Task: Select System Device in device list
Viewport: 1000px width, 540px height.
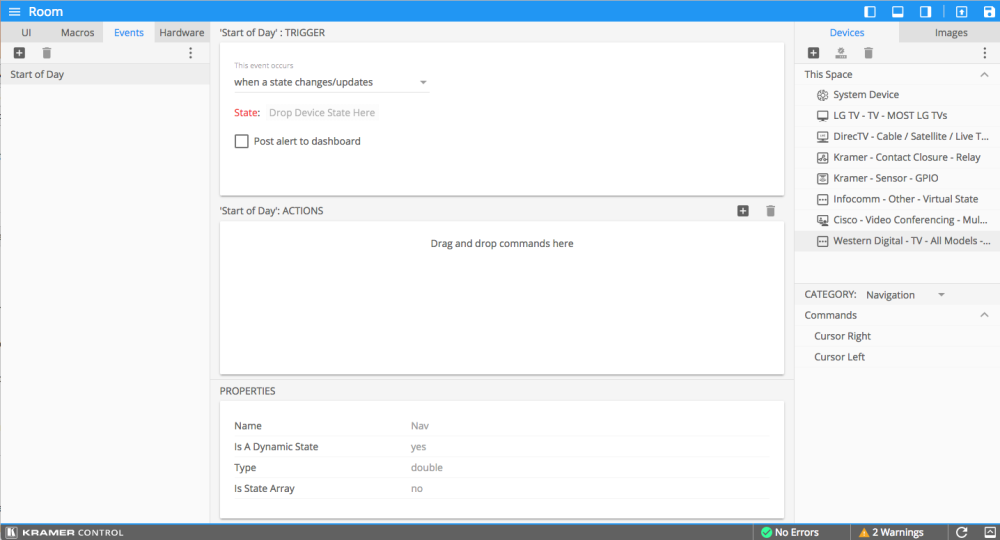Action: (x=897, y=94)
